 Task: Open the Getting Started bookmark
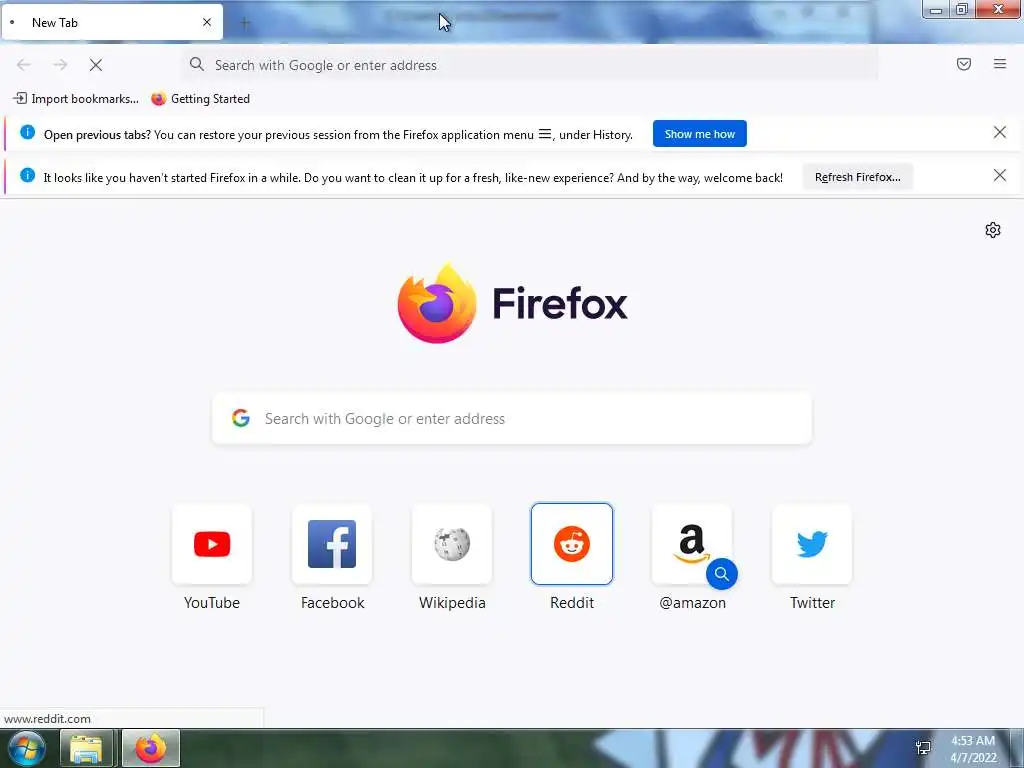tap(200, 99)
